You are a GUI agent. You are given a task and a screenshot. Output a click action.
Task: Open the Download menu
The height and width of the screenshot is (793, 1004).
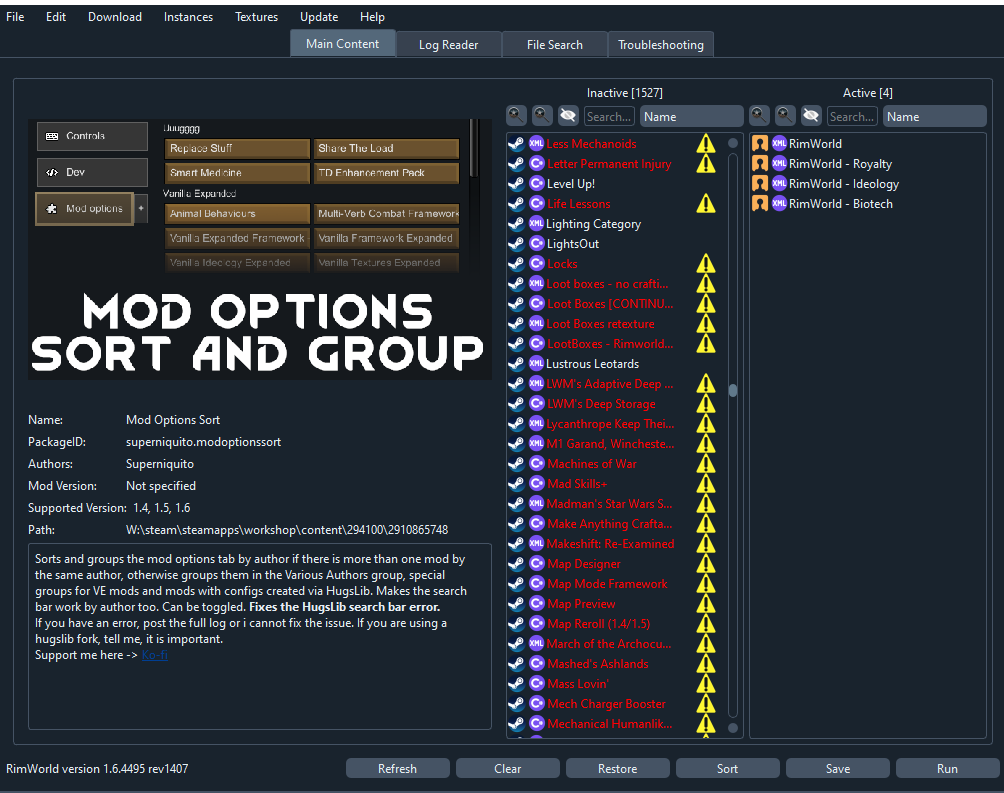point(115,17)
